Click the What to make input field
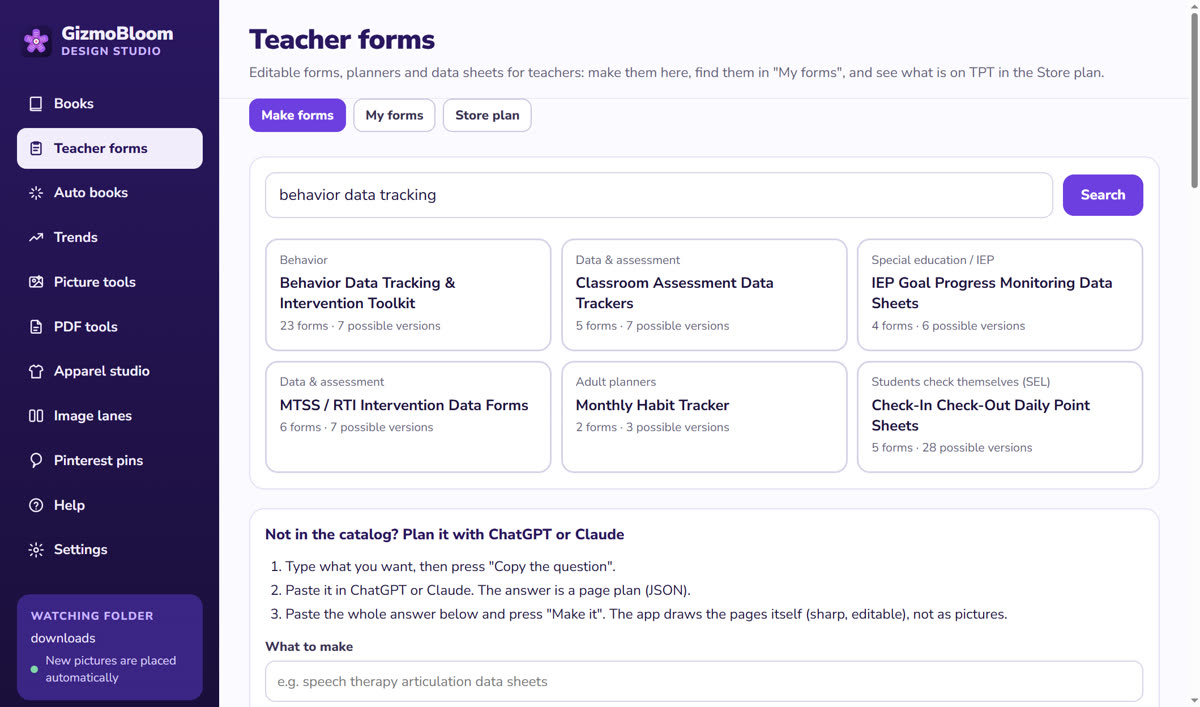 pos(704,681)
